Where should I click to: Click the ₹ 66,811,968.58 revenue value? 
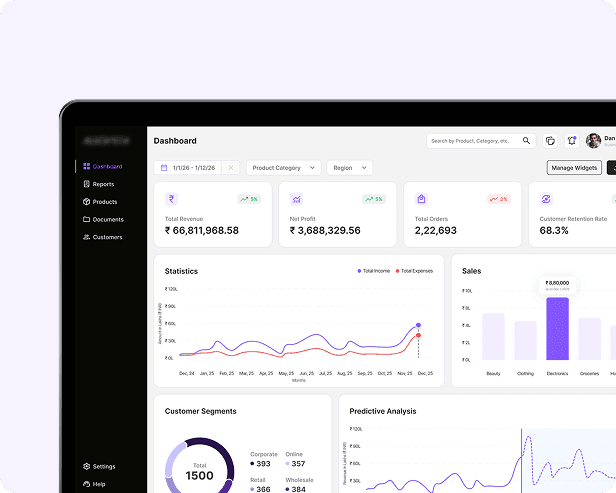click(202, 231)
